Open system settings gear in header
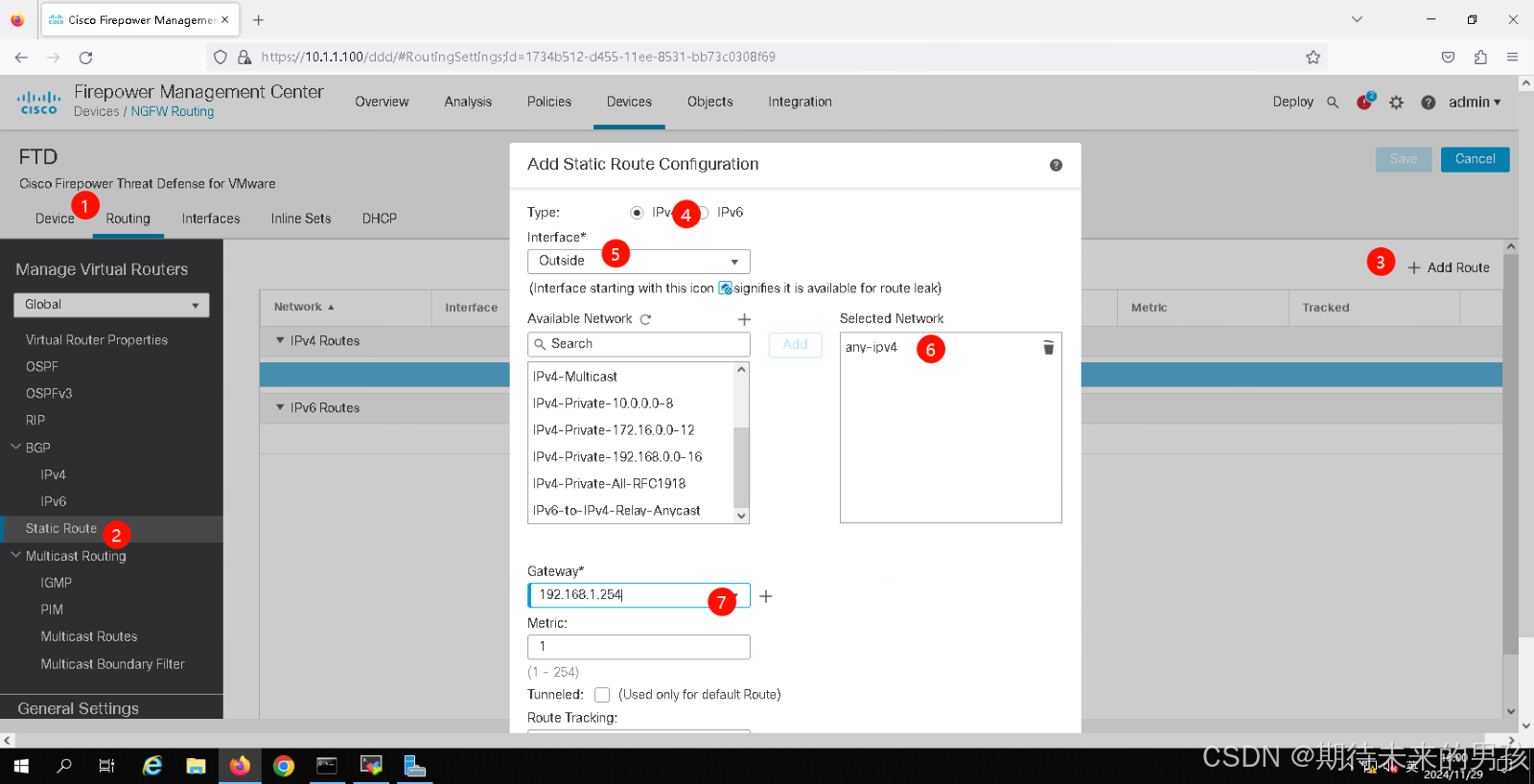The height and width of the screenshot is (784, 1534). click(x=1396, y=103)
